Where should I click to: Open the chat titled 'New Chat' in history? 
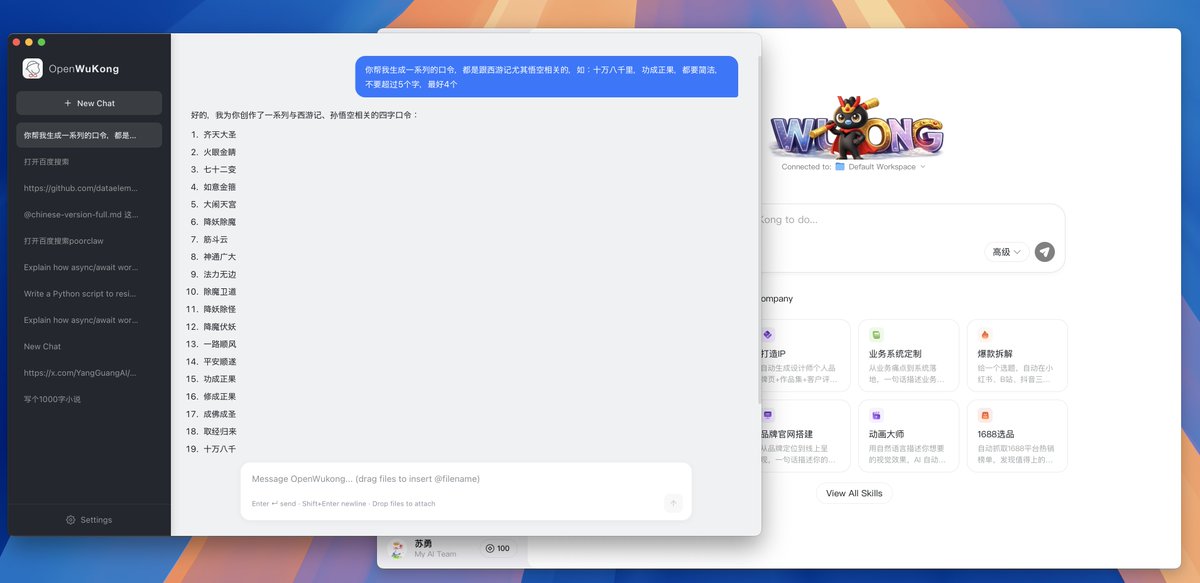tap(89, 347)
